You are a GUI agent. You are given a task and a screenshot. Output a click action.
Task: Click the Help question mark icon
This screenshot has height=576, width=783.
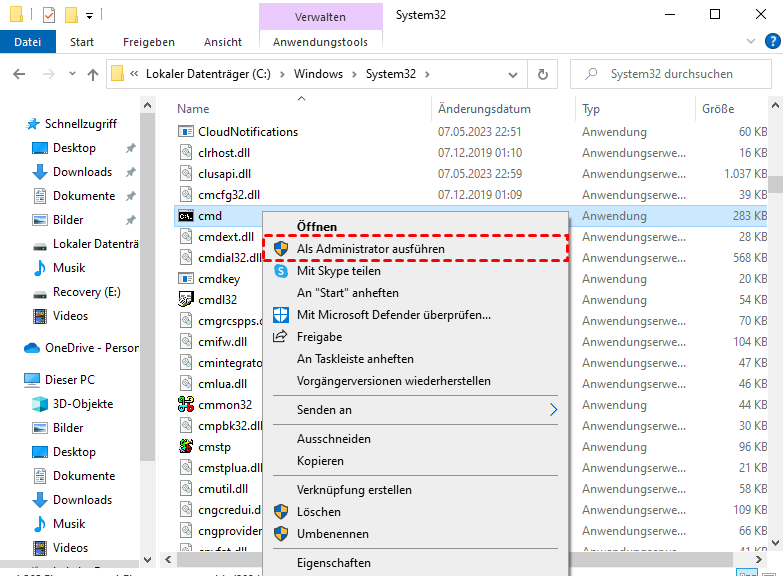click(x=773, y=41)
